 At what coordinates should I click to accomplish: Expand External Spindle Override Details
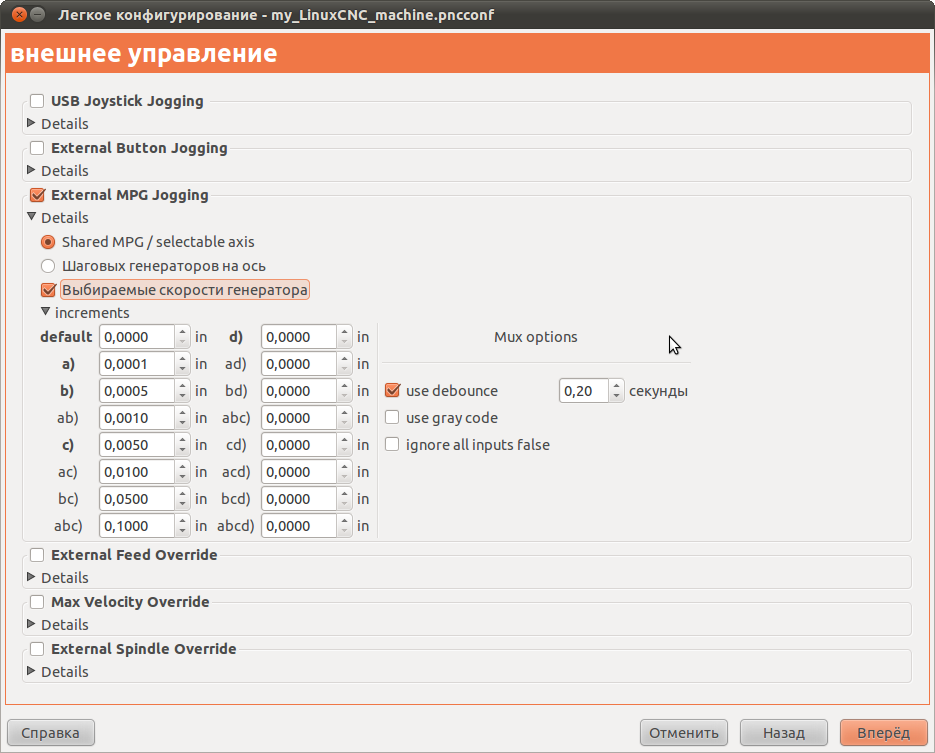tap(32, 671)
